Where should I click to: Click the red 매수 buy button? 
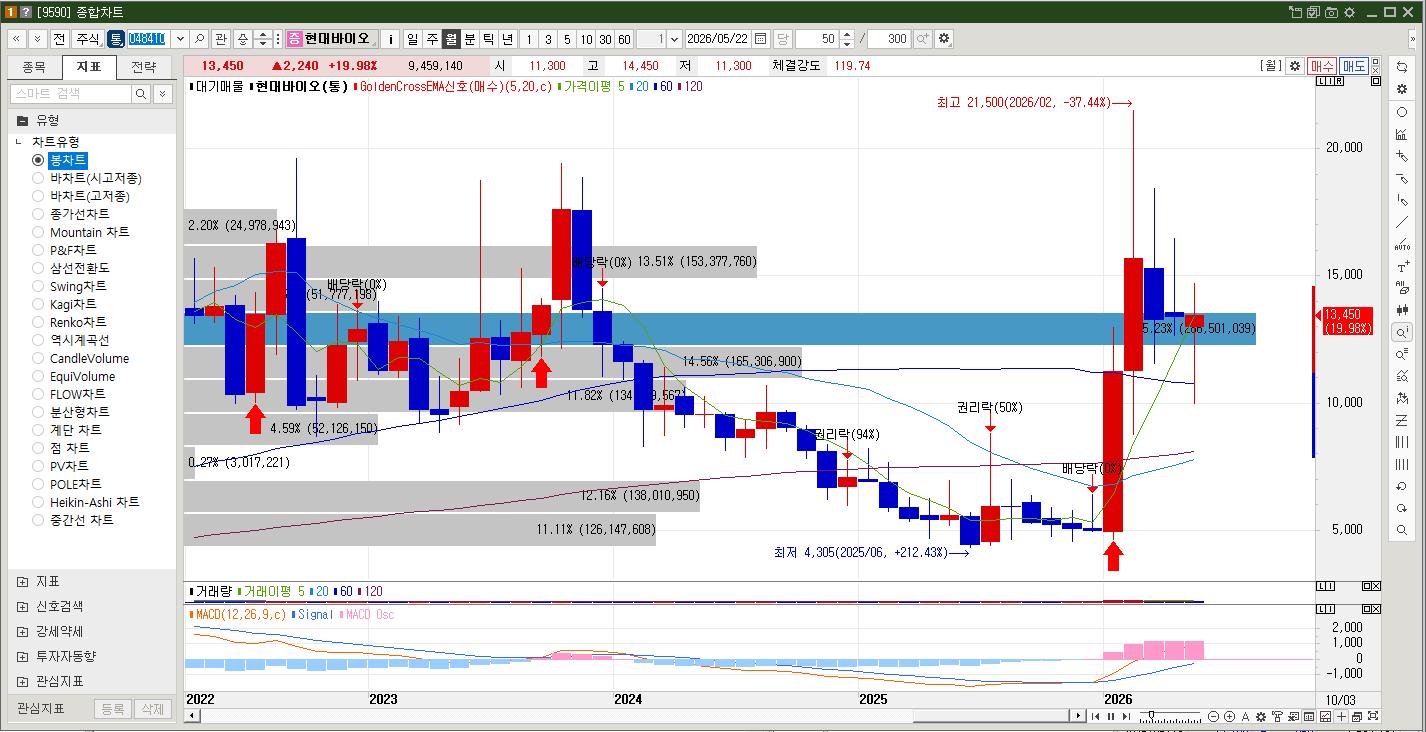[1323, 66]
